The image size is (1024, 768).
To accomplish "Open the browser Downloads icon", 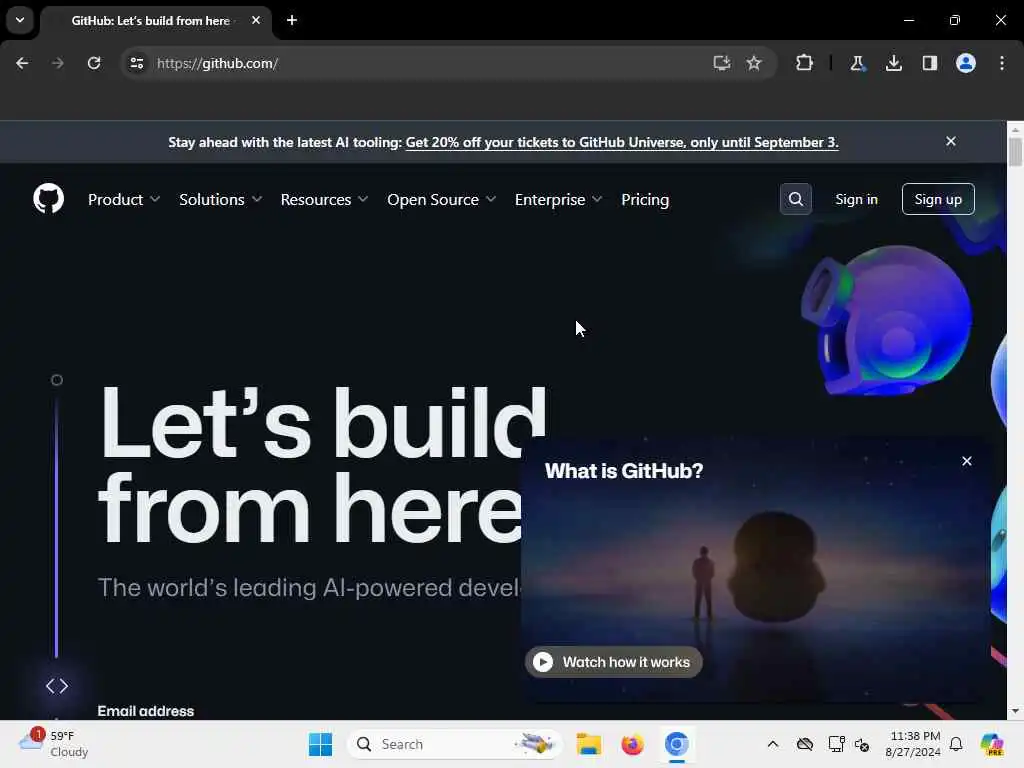I will click(x=893, y=63).
